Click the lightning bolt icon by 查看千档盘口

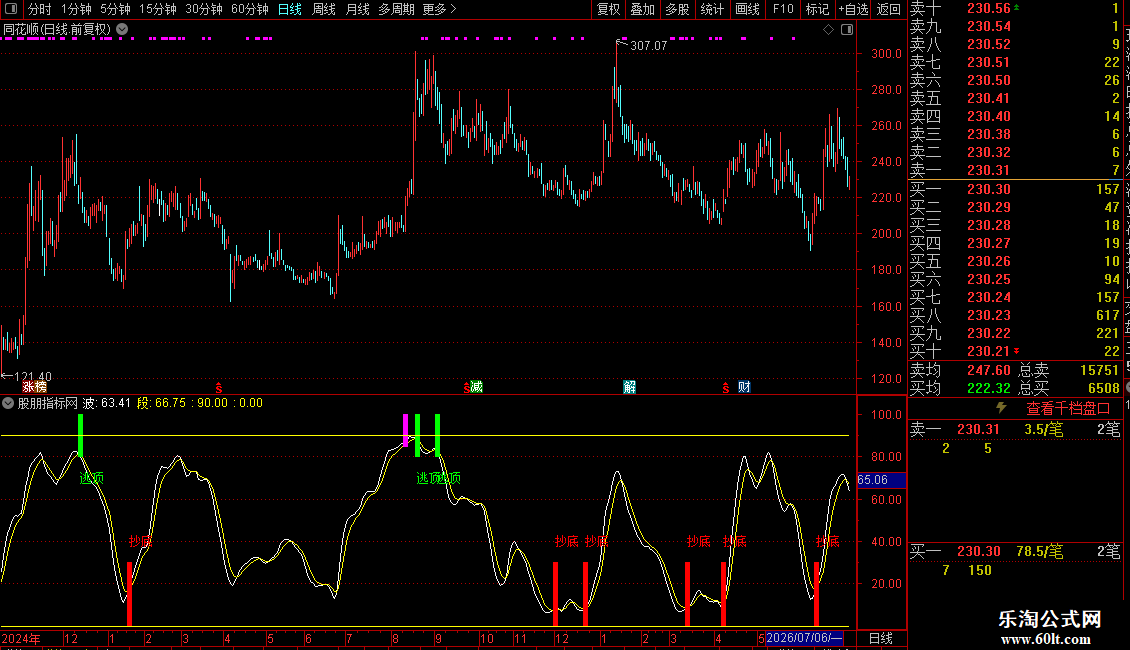pyautogui.click(x=1001, y=408)
